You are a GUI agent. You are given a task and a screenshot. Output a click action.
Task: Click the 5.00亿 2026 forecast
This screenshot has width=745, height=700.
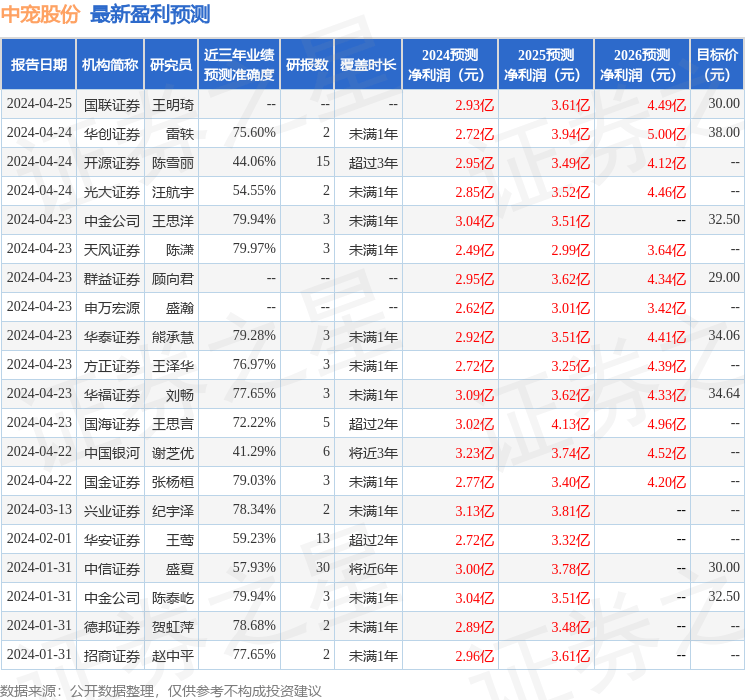pos(667,134)
